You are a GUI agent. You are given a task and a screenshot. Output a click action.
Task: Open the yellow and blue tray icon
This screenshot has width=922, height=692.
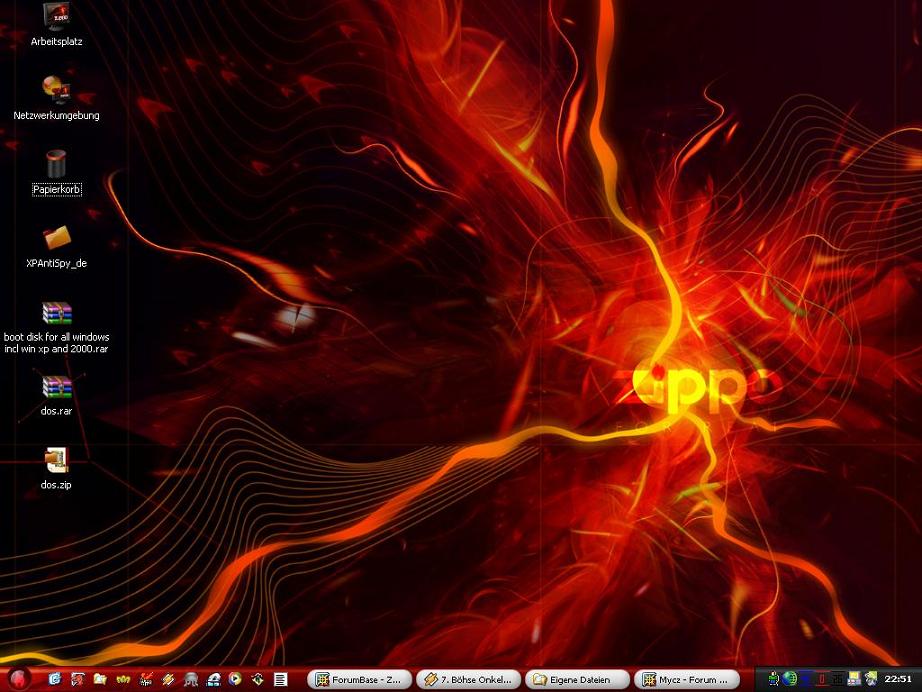[x=854, y=679]
